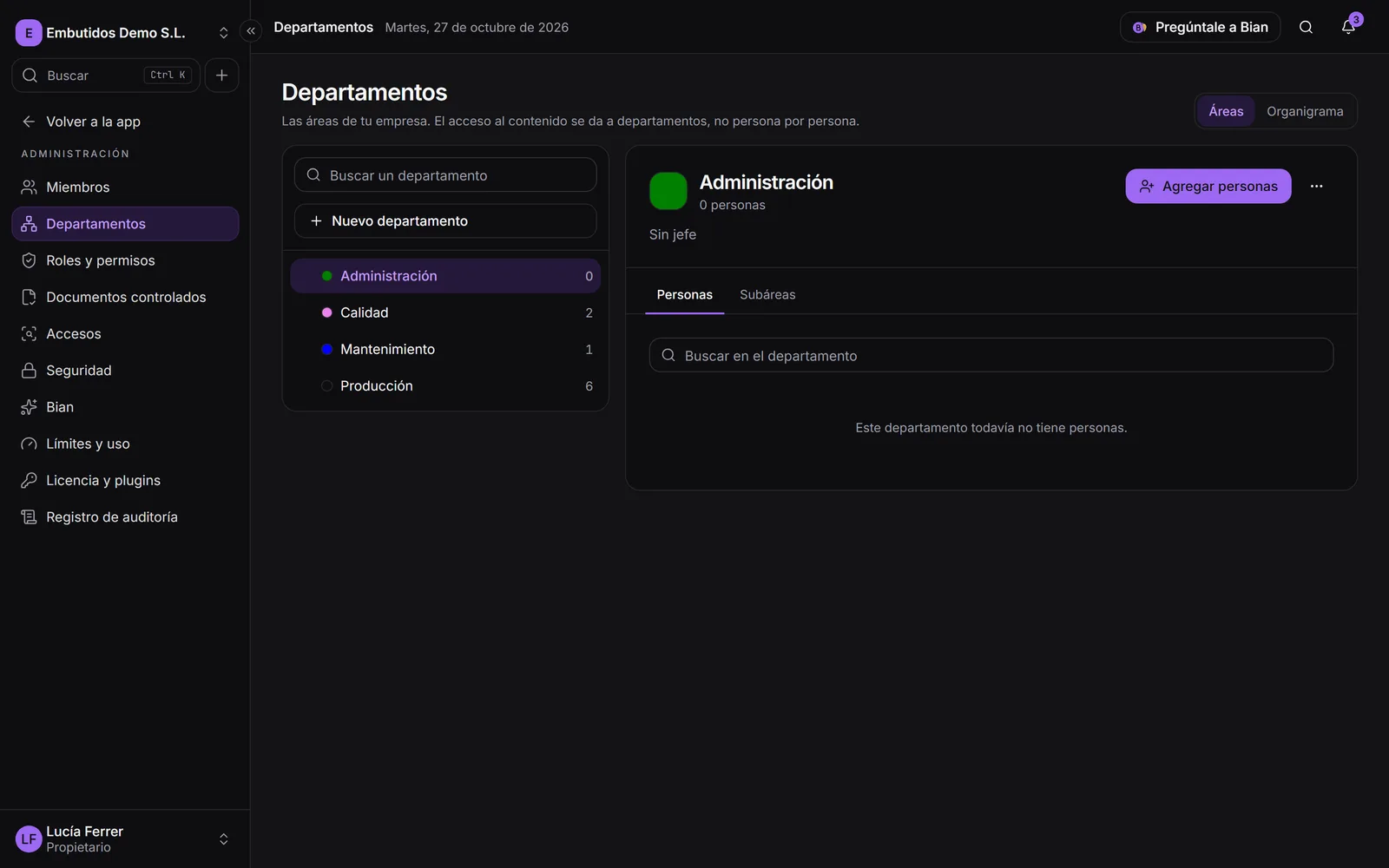Viewport: 1389px width, 868px height.
Task: Open the Subáreas tab
Action: pos(767,295)
